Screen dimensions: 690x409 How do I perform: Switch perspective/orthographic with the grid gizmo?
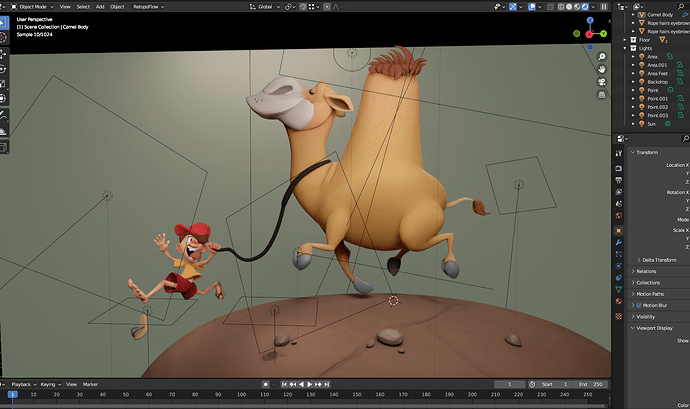[602, 95]
